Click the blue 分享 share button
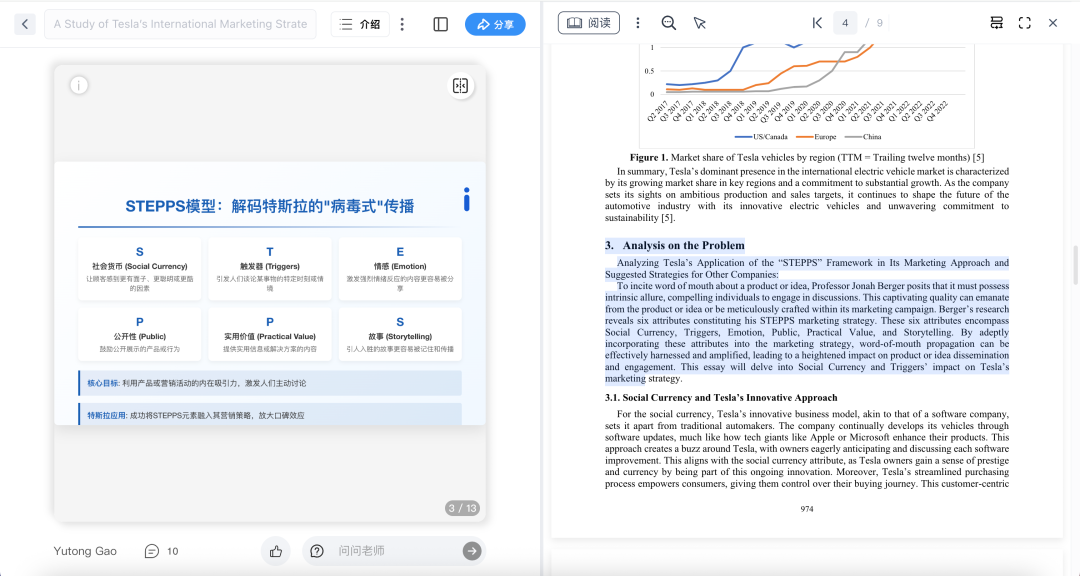The image size is (1080, 576). (495, 23)
